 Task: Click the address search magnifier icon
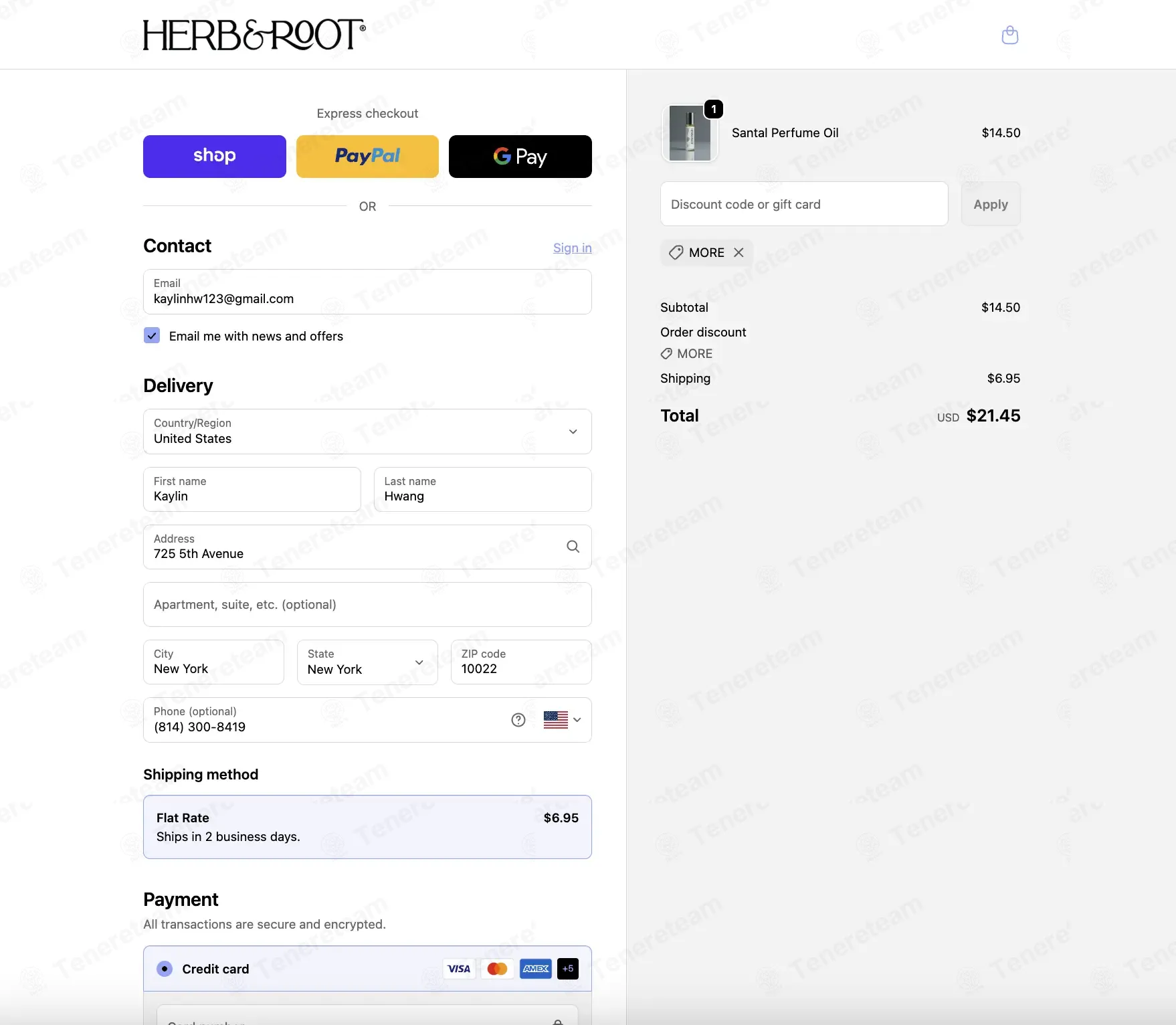click(x=573, y=547)
